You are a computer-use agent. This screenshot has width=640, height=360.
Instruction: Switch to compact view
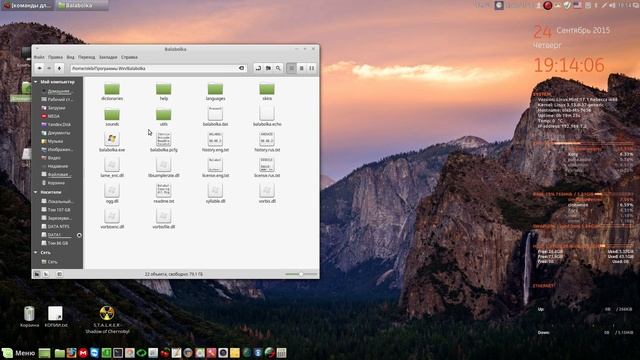[x=311, y=68]
